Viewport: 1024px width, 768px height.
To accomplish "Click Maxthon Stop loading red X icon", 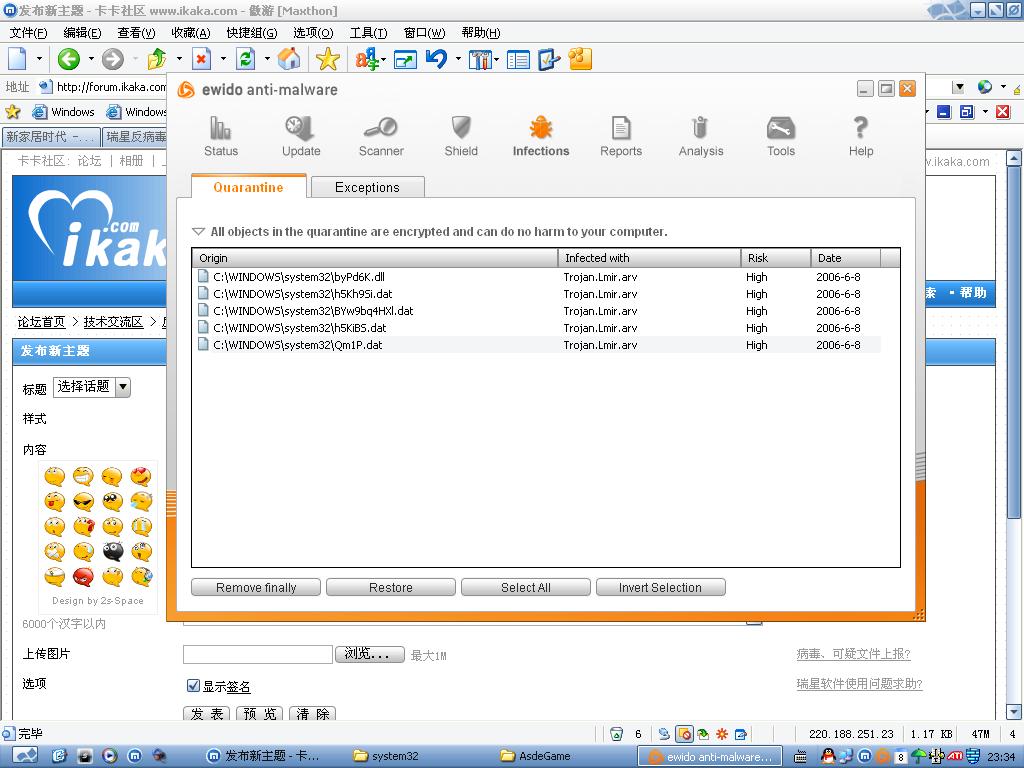I will [202, 59].
